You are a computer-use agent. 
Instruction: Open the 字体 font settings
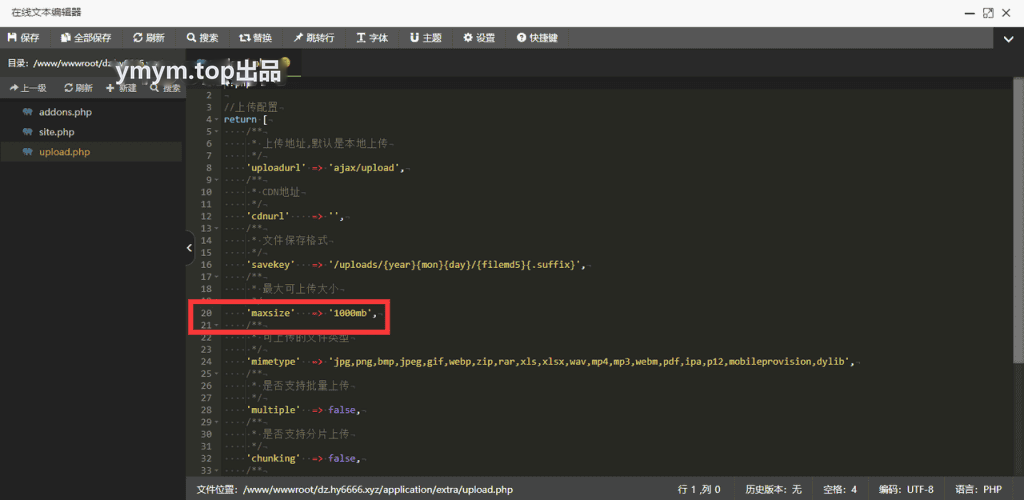click(x=372, y=38)
